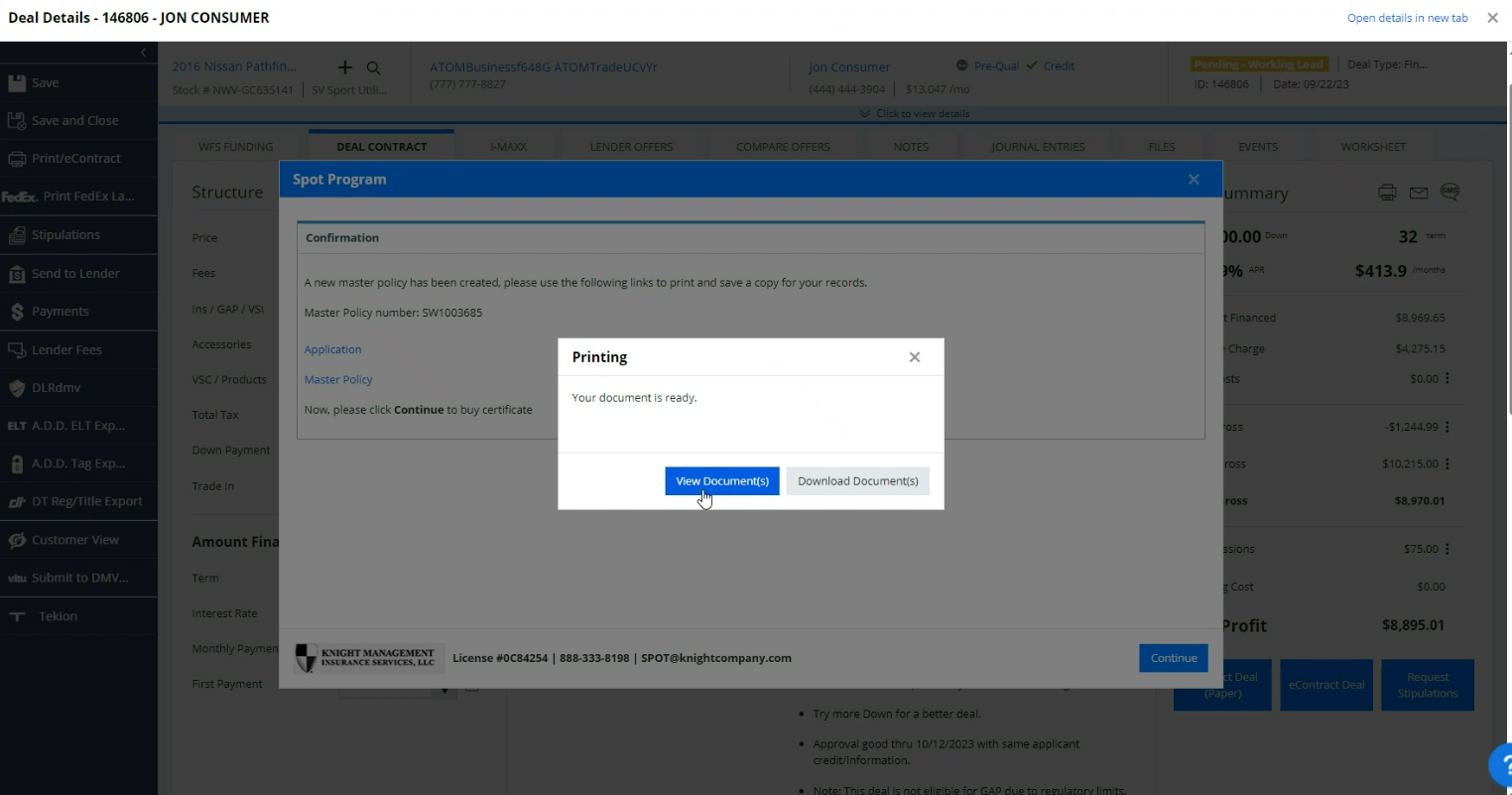Open options menu beside $0.00 row
The width and height of the screenshot is (1512, 795).
1448,379
